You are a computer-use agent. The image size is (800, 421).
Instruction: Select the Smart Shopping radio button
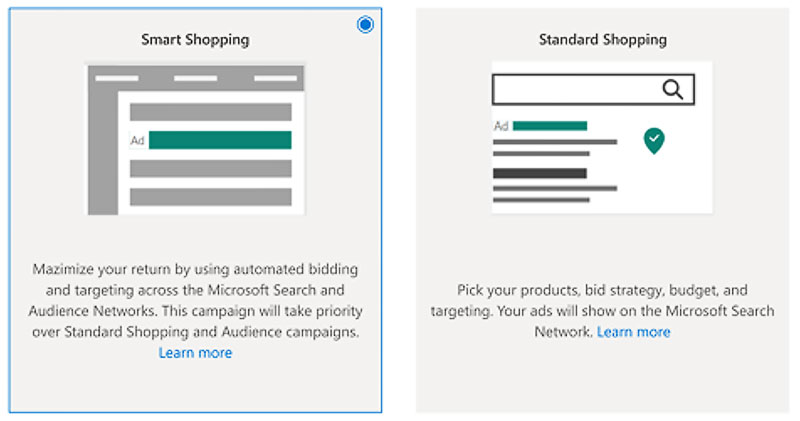(x=365, y=24)
